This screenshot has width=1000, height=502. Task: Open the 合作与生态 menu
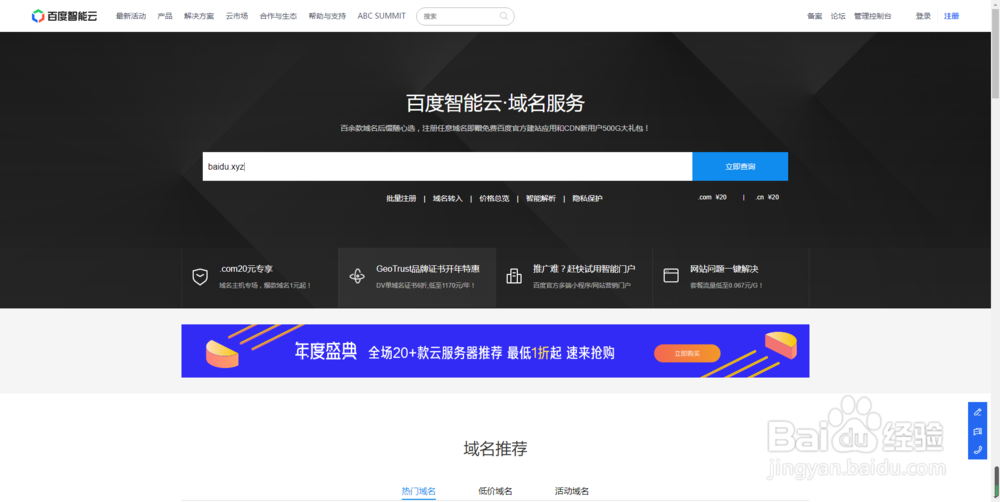click(278, 16)
